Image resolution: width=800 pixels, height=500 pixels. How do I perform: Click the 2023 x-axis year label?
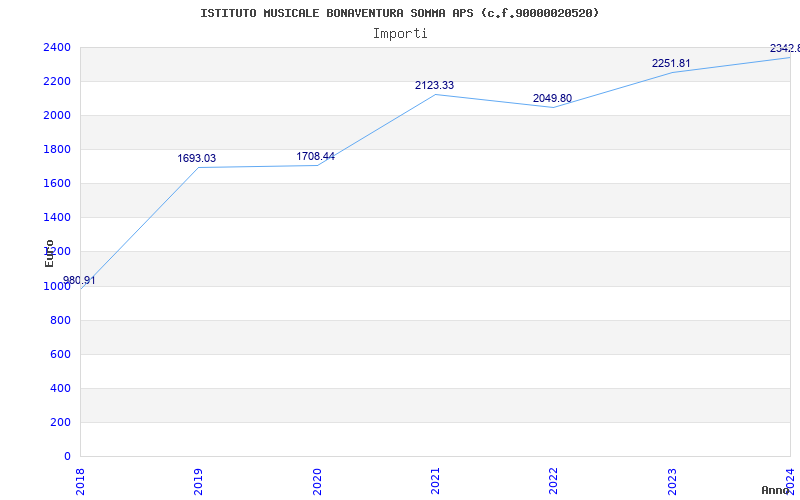[x=672, y=481]
